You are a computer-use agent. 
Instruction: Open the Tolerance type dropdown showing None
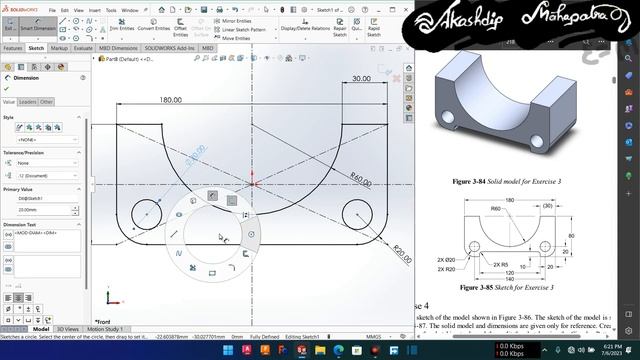click(x=47, y=163)
